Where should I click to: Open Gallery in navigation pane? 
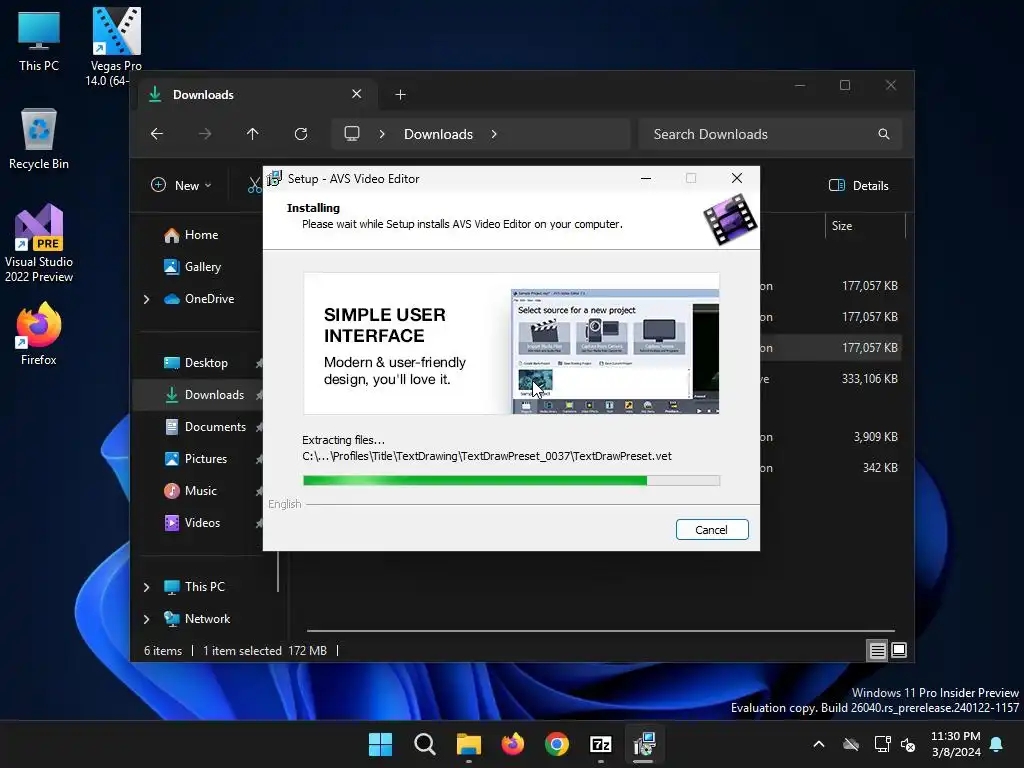193,266
